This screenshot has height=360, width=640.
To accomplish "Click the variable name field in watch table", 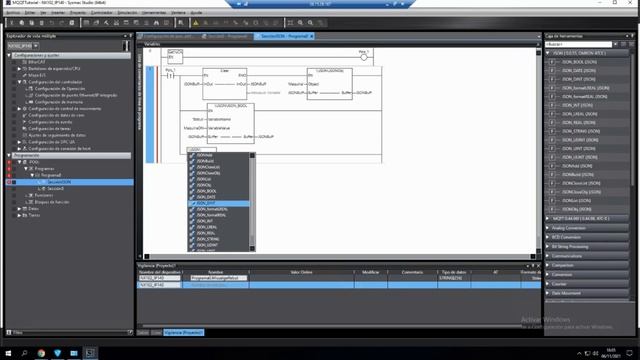I will tap(219, 278).
